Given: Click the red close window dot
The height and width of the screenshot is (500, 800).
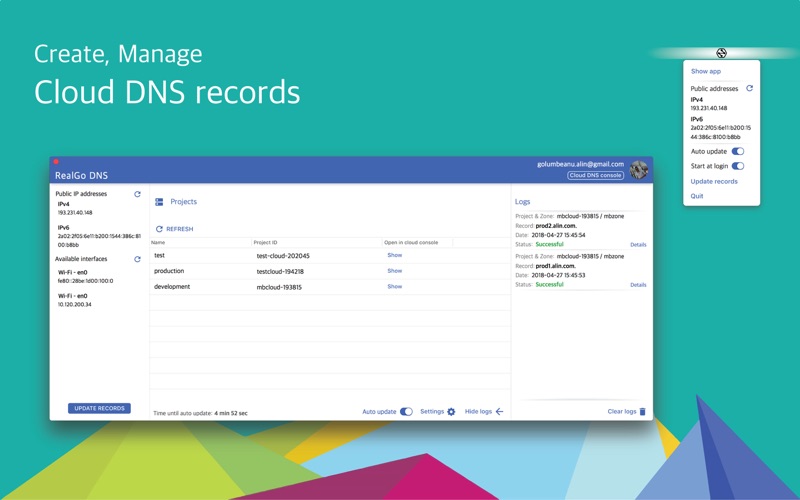Looking at the screenshot, I should click(56, 162).
